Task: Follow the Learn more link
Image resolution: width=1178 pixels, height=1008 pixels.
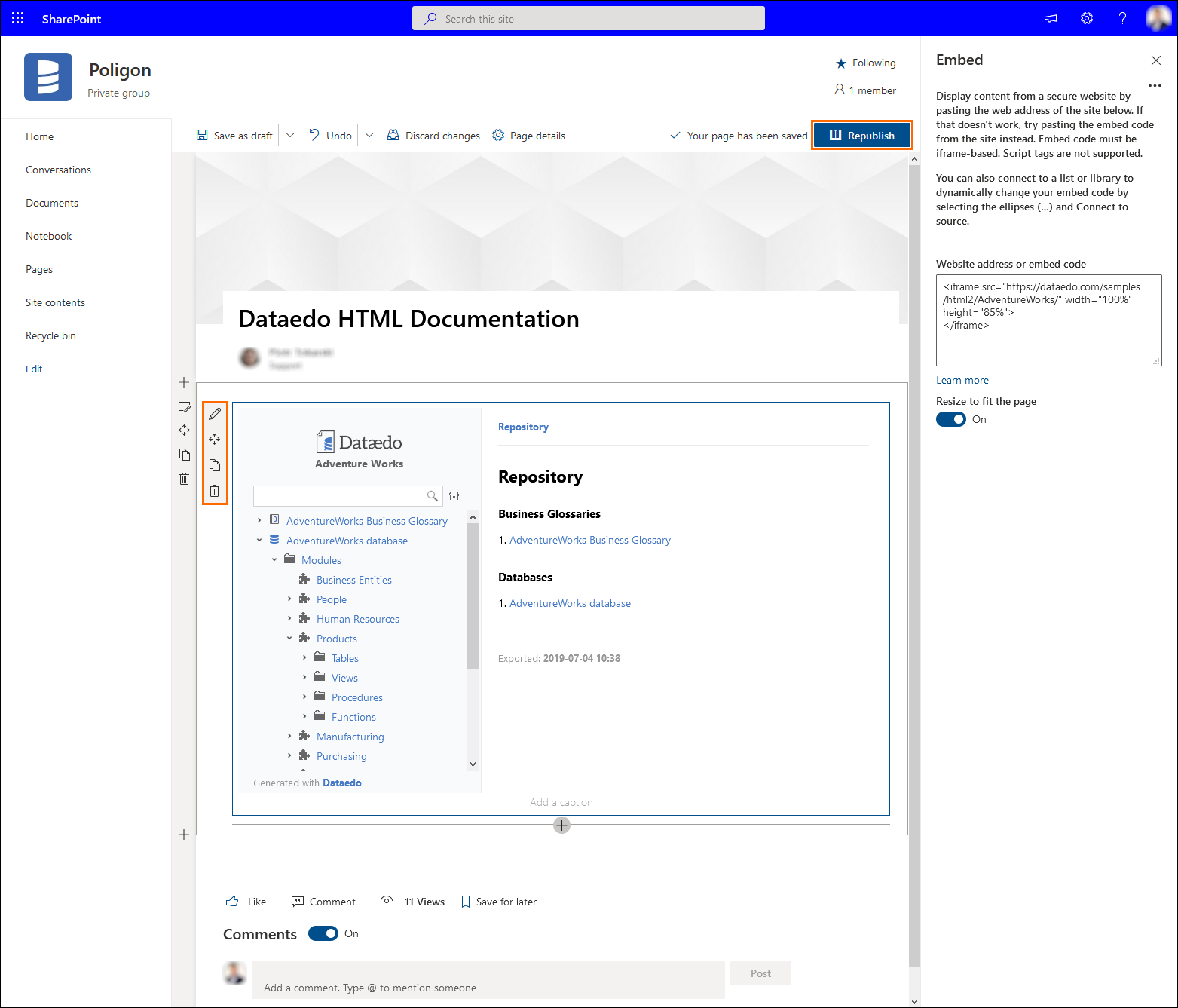Action: point(962,380)
